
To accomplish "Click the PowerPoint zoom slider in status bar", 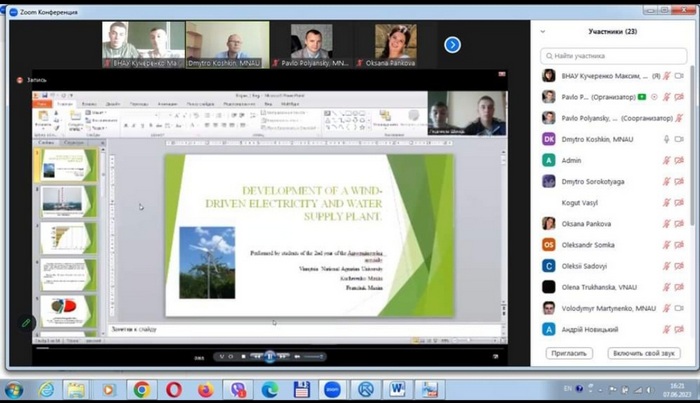I will 476,341.
